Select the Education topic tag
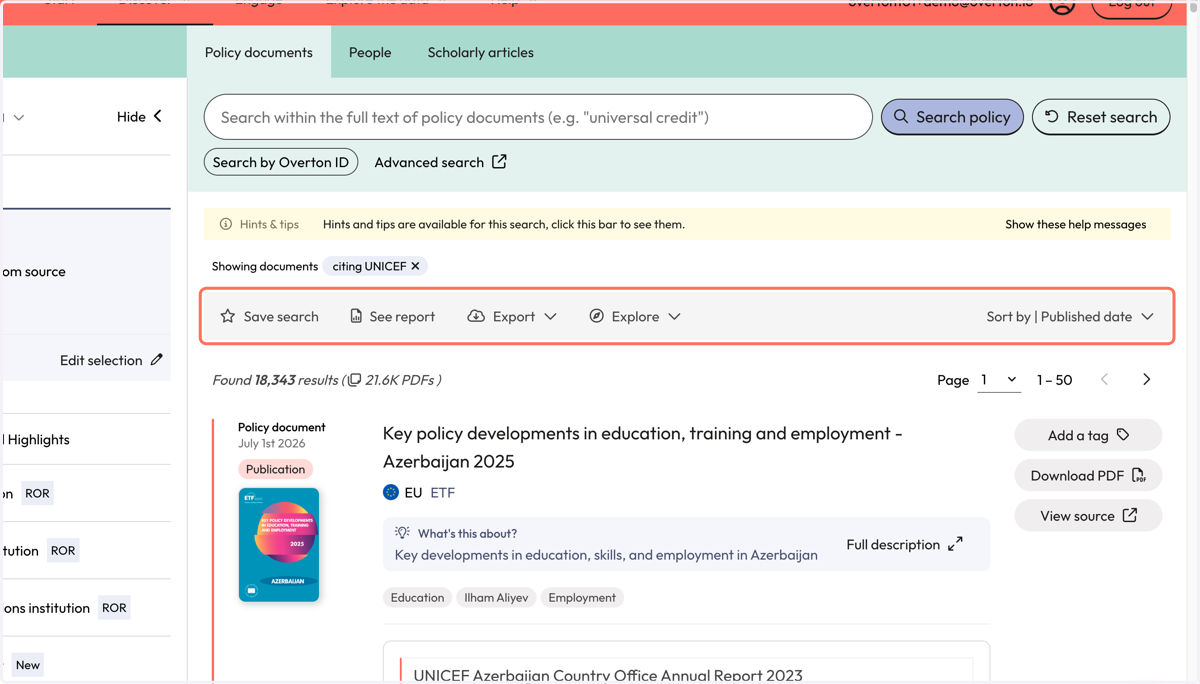The height and width of the screenshot is (684, 1200). 417,597
